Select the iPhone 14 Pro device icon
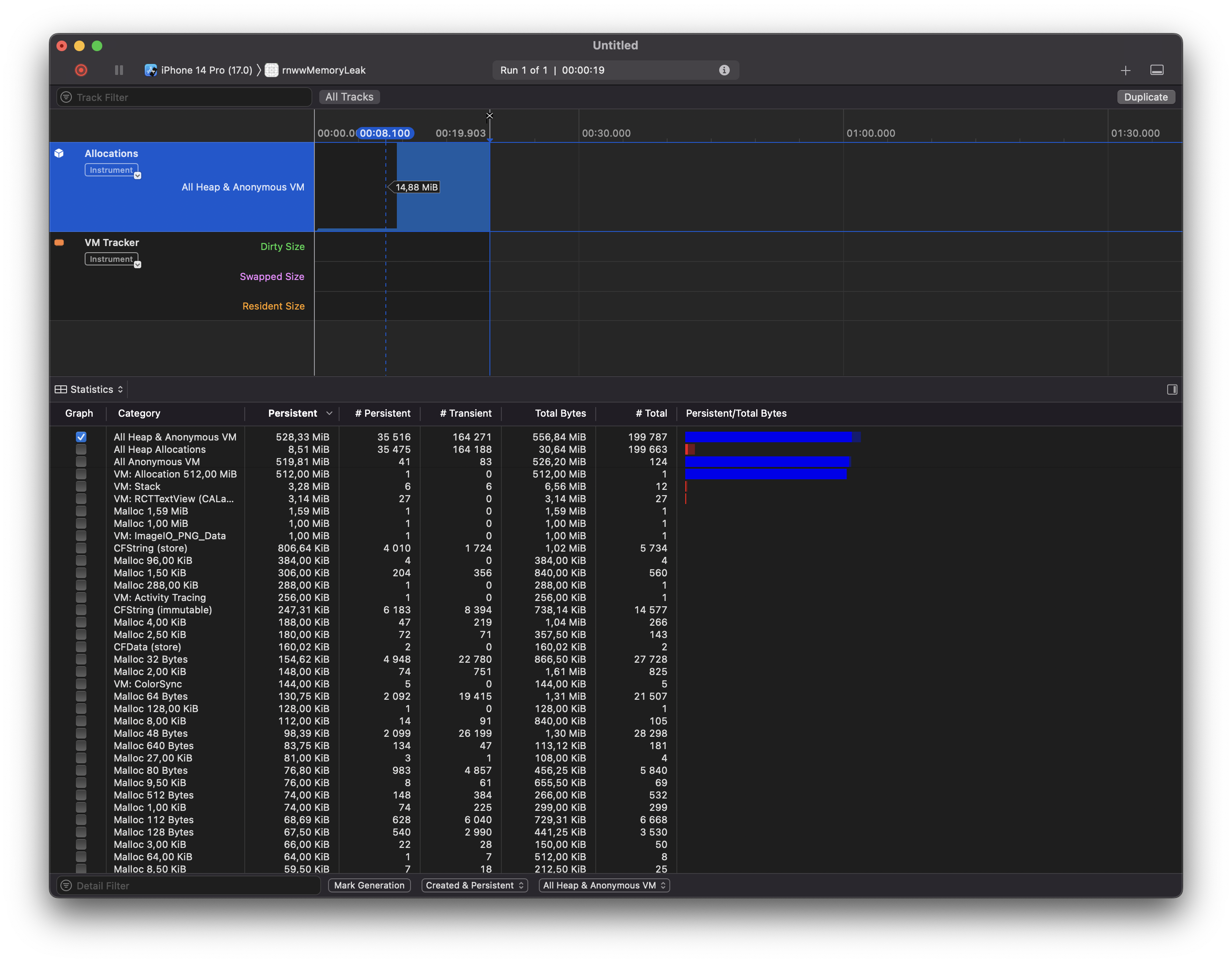This screenshot has height=963, width=1232. click(151, 70)
